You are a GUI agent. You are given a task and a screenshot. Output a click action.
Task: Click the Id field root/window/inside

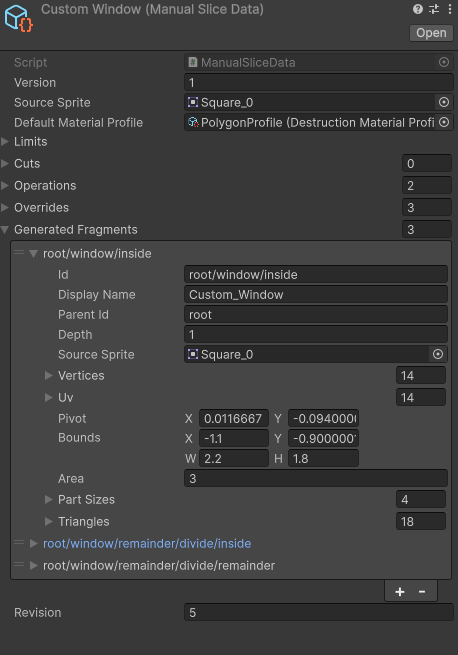pos(316,274)
